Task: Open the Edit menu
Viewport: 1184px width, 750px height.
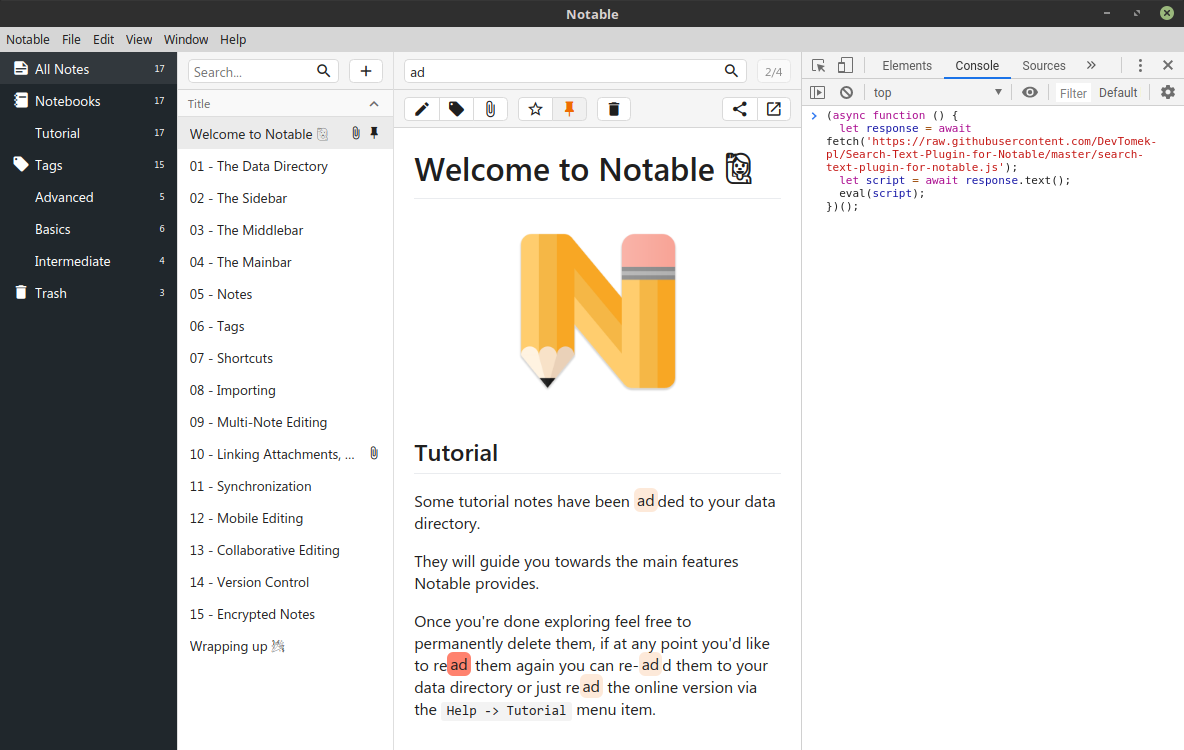Action: pyautogui.click(x=103, y=39)
